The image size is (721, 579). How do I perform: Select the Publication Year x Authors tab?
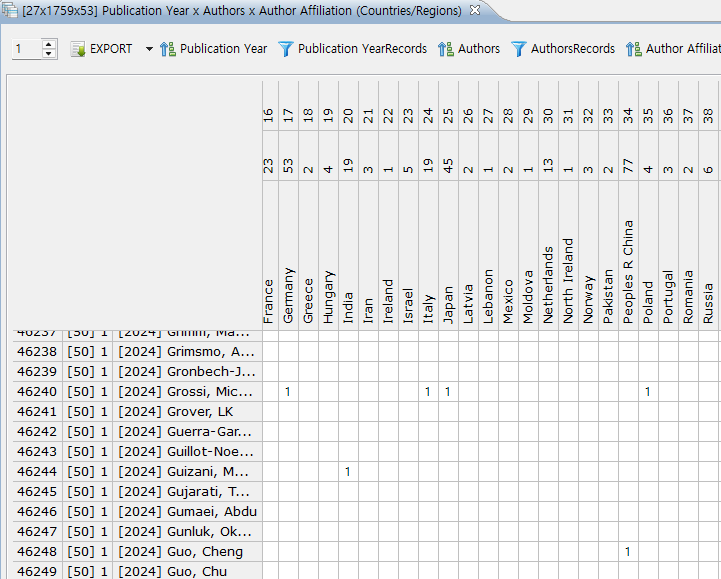point(240,11)
